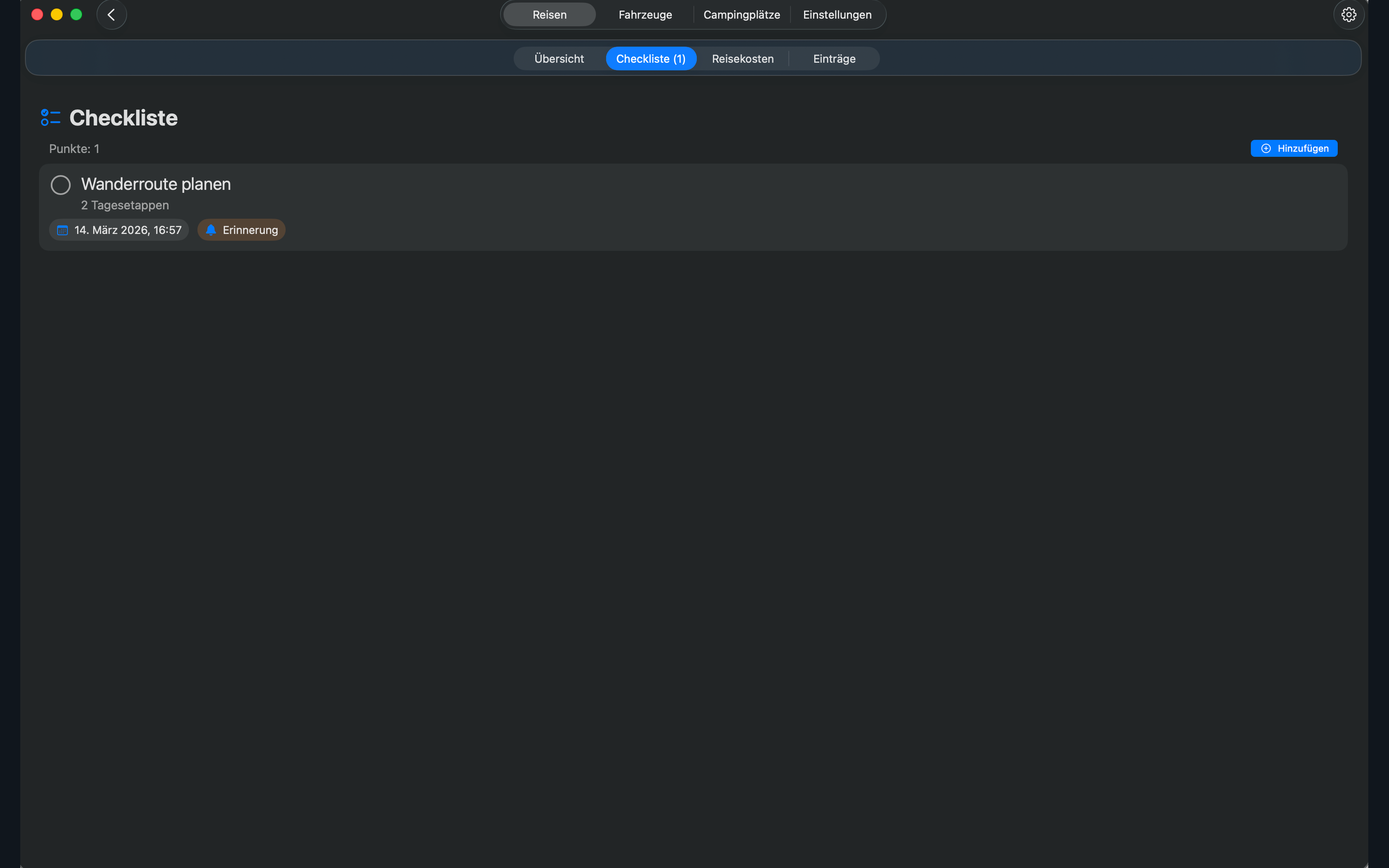Go back with the chevron arrow button
The width and height of the screenshot is (1389, 868).
click(111, 15)
